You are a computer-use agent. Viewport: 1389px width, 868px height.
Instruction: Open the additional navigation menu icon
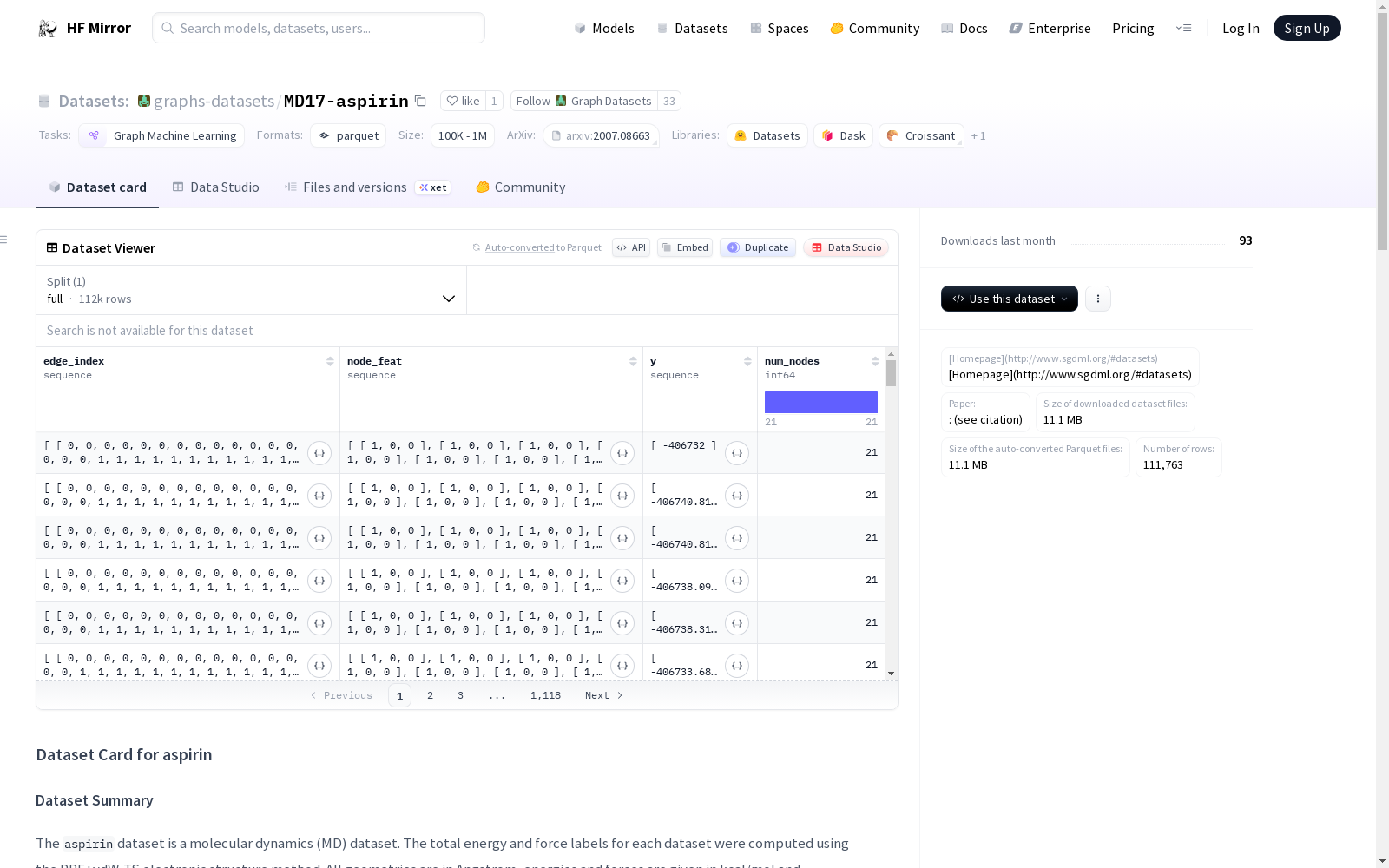click(1183, 28)
